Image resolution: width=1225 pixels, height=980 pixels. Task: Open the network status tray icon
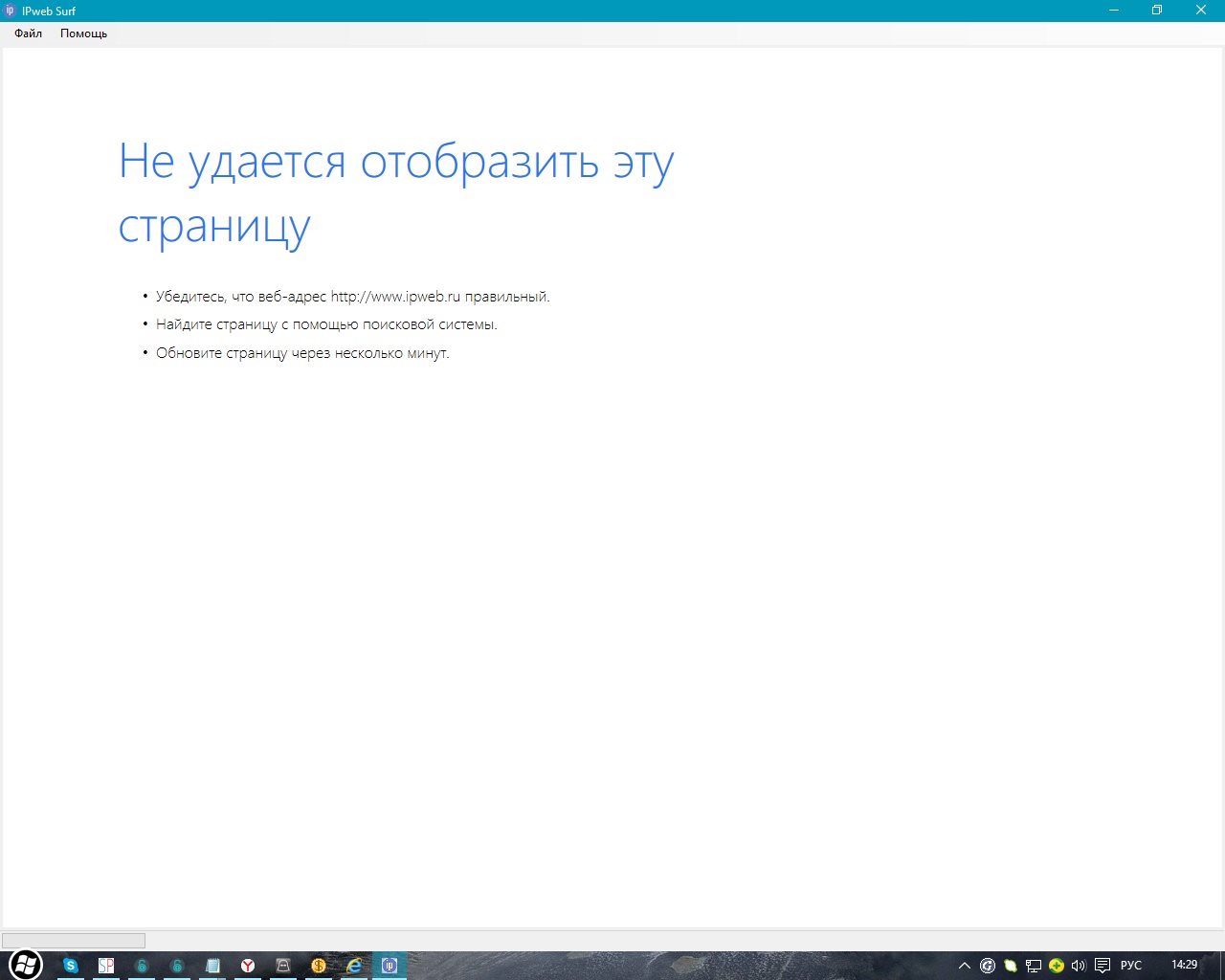tap(1034, 966)
